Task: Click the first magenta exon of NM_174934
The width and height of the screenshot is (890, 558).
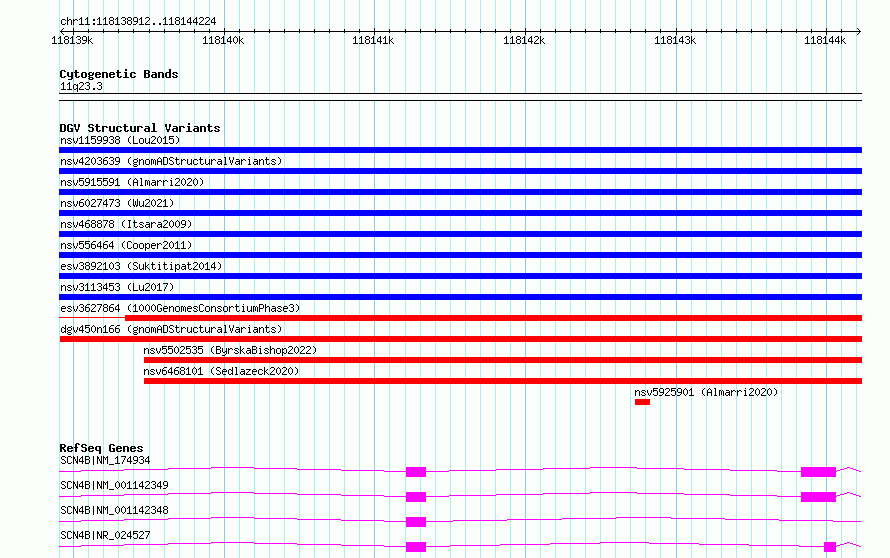Action: pos(416,472)
